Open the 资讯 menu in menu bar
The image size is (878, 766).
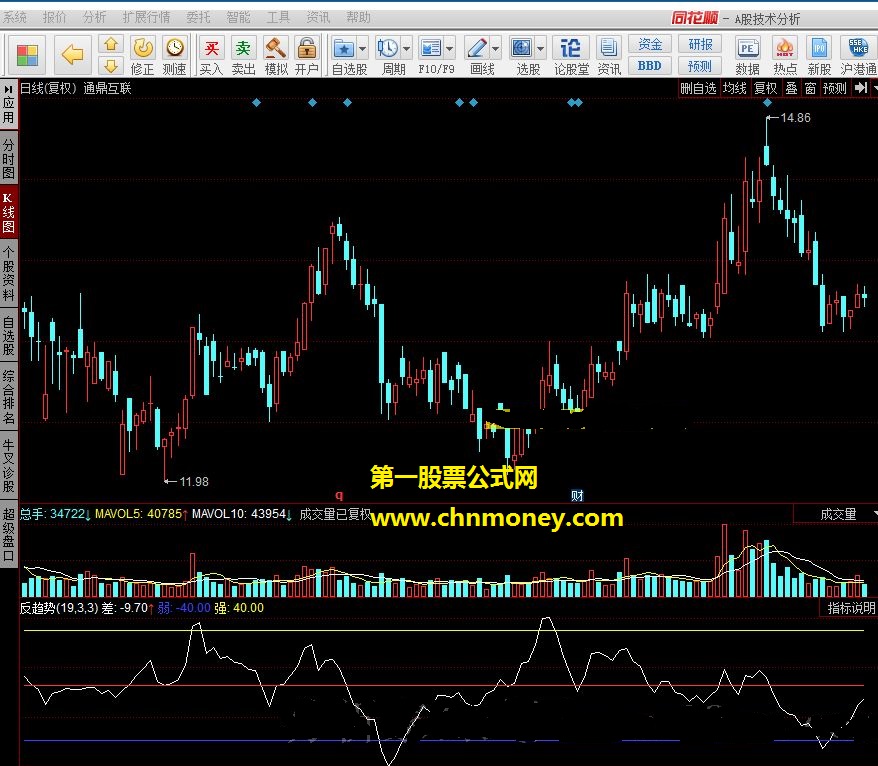(317, 17)
